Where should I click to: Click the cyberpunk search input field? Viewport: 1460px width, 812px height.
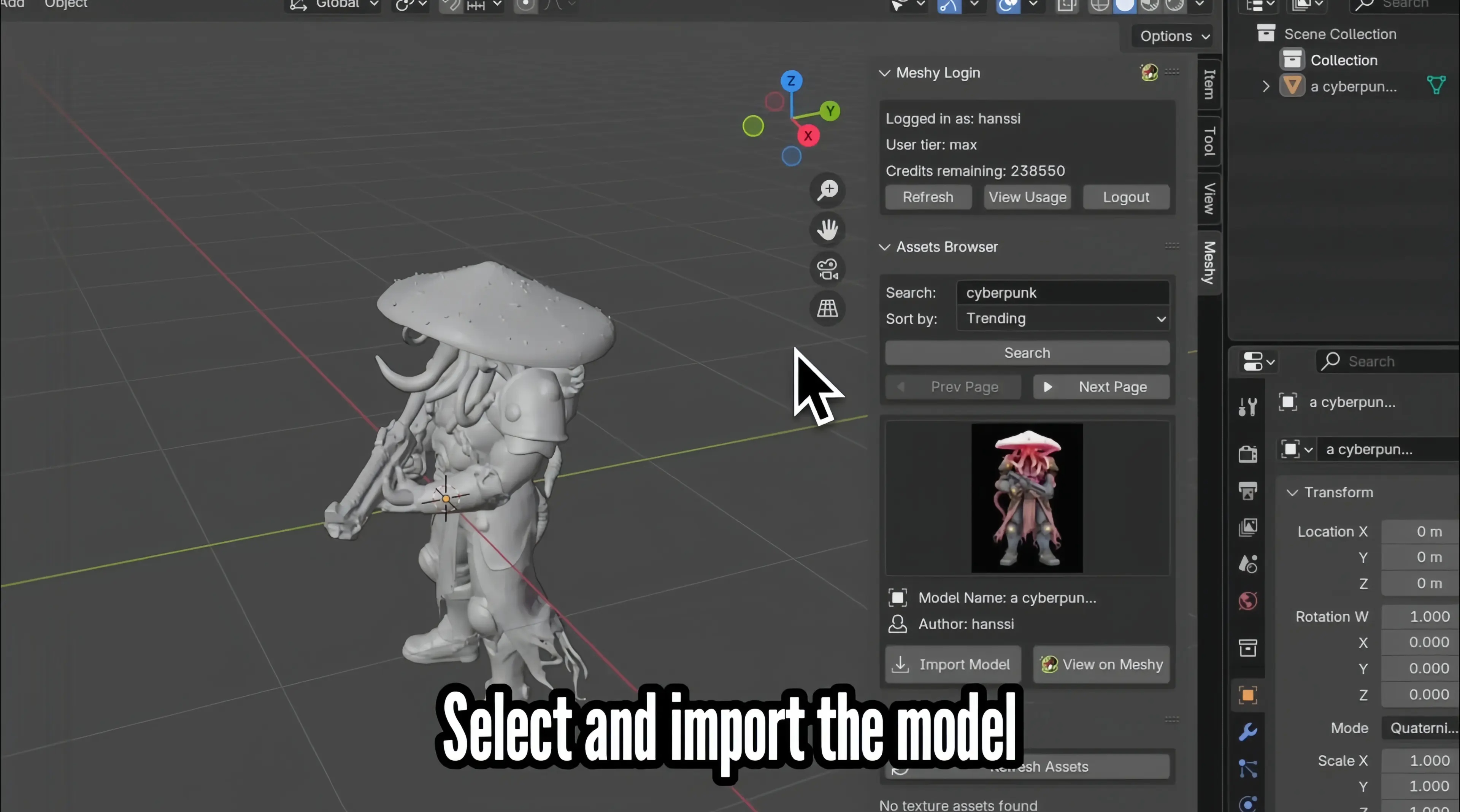point(1063,292)
